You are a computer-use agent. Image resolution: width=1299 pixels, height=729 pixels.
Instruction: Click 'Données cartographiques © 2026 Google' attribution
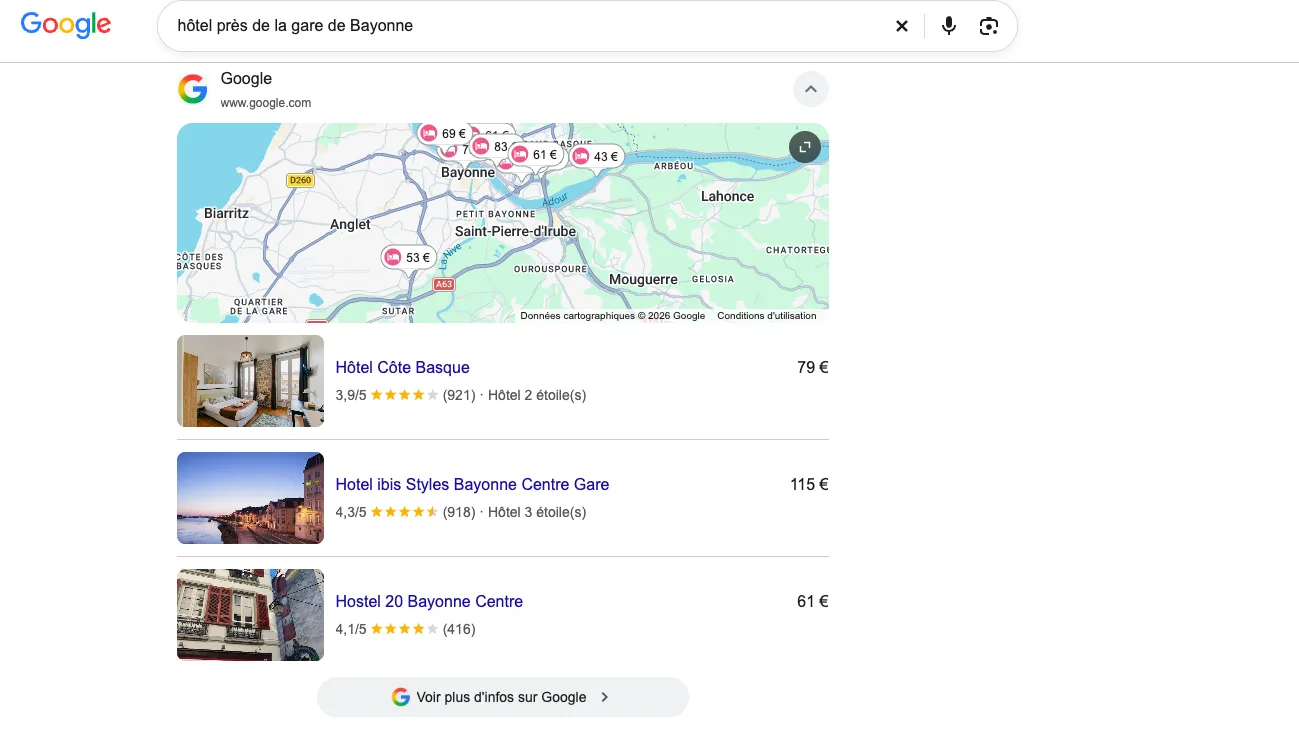point(612,316)
